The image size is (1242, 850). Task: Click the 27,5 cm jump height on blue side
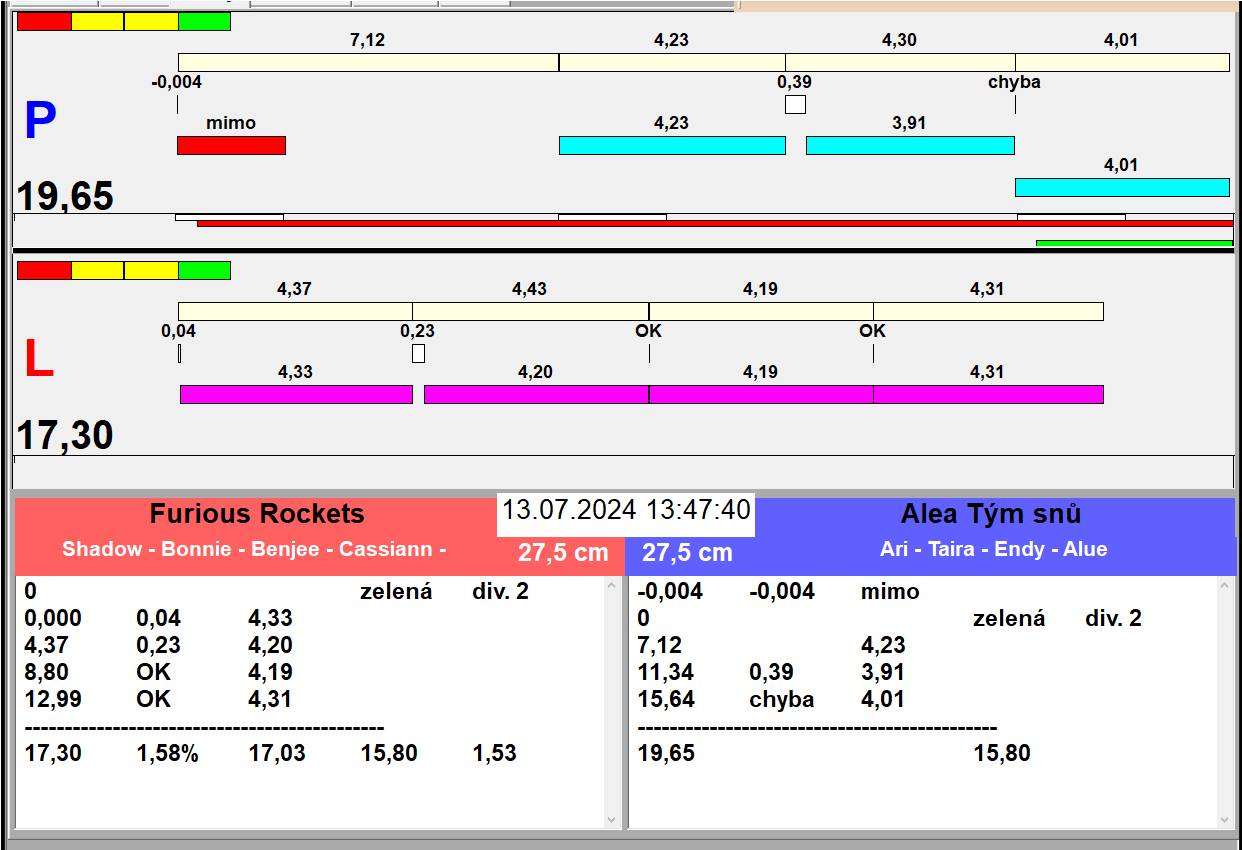pos(687,553)
